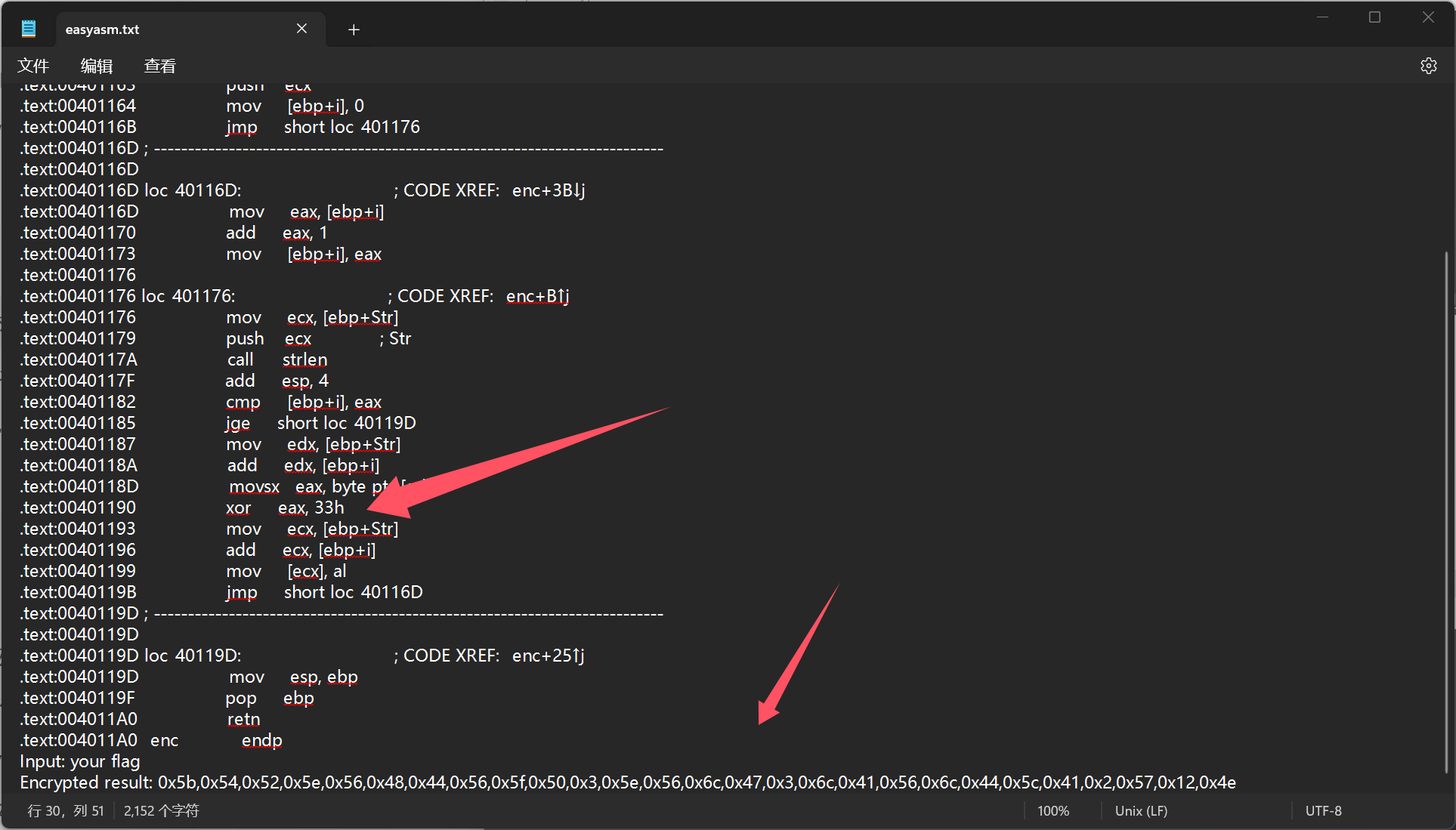Viewport: 1456px width, 830px height.
Task: Click the 'add edx, [ebp+i]' line
Action: 200,465
